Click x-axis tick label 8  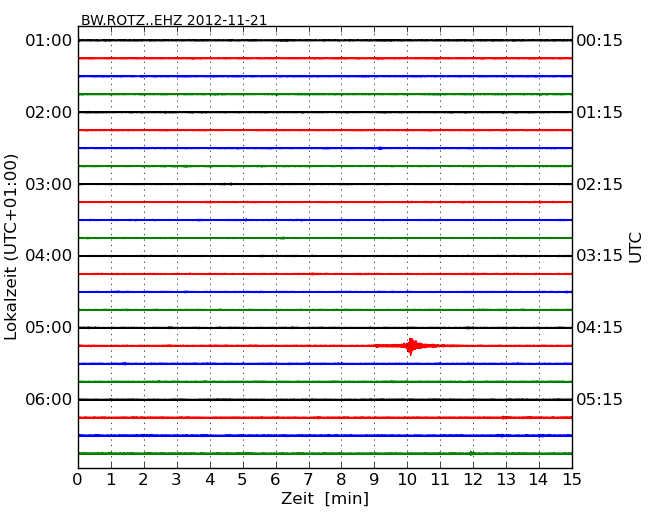pyautogui.click(x=341, y=480)
